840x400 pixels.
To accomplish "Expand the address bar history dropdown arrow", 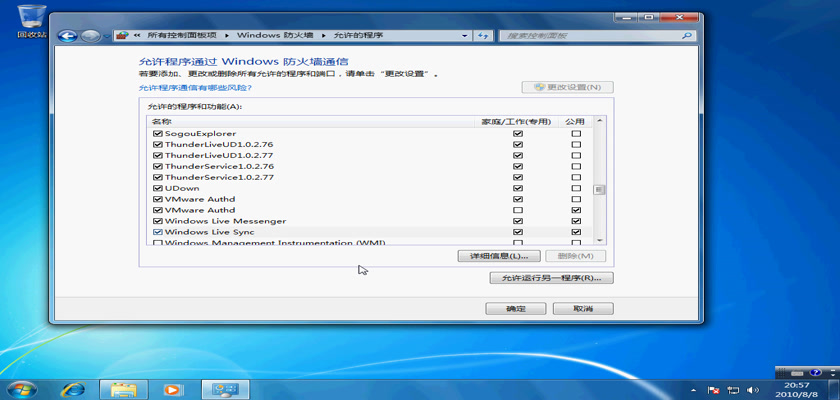I will pos(467,35).
